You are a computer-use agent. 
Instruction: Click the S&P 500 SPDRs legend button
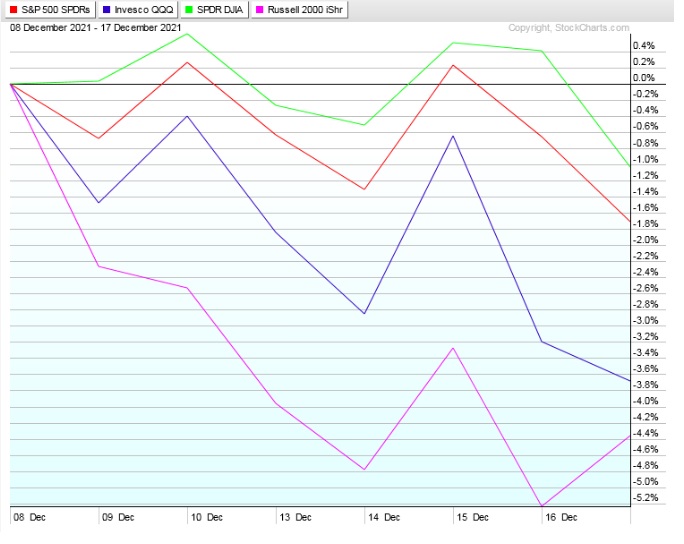(x=50, y=10)
